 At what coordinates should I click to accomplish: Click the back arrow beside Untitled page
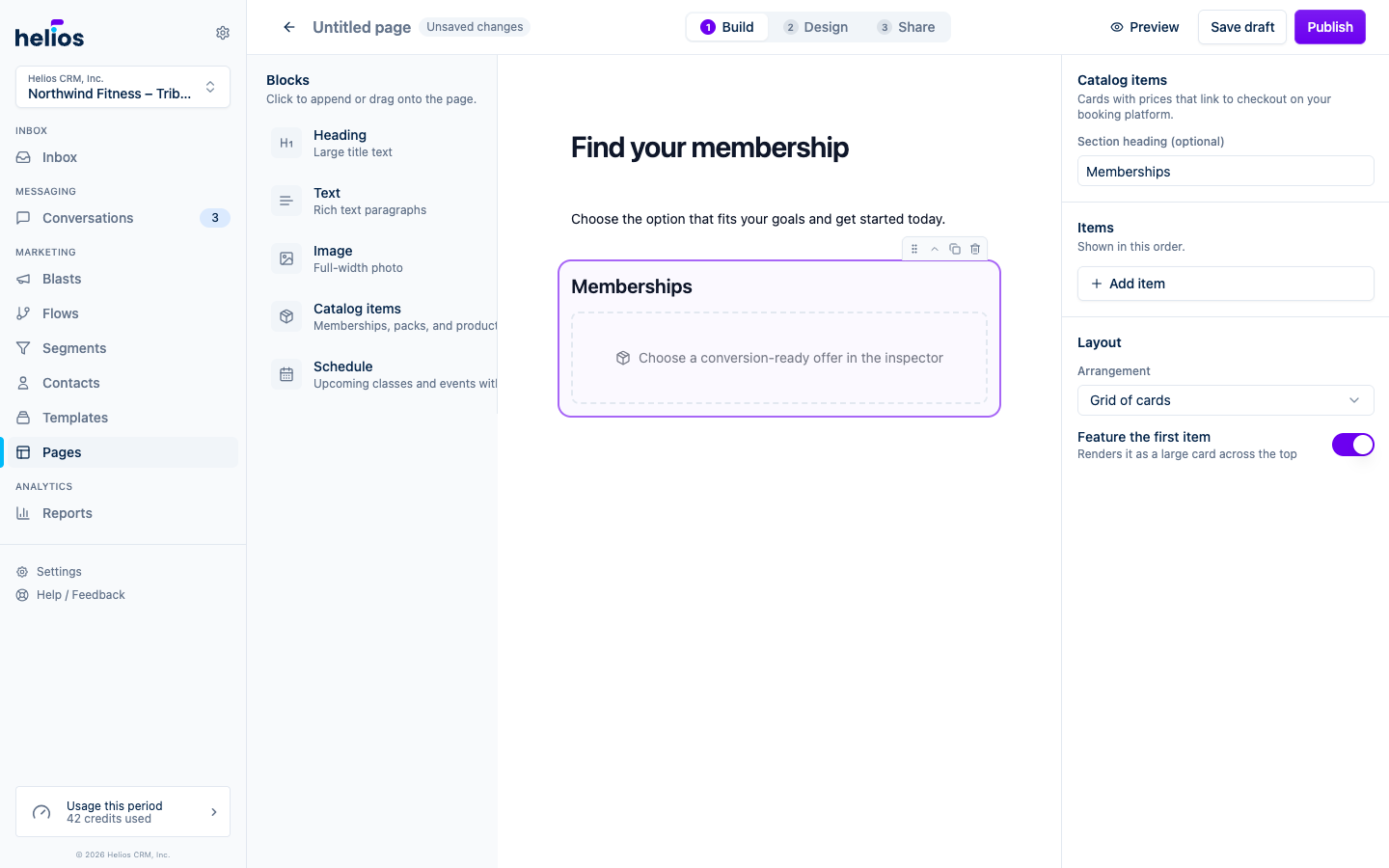click(288, 27)
